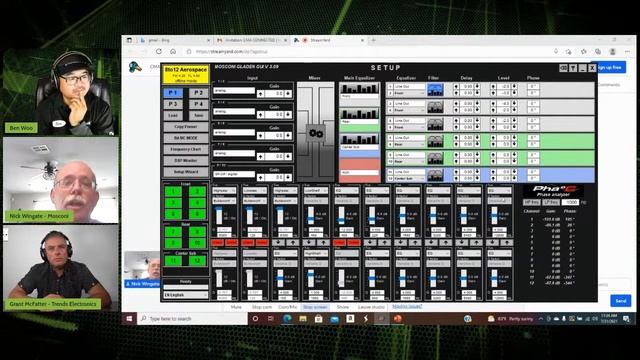Click the funnel icon in Setup title bar
Image resolution: width=640 pixels, height=360 pixels.
tap(573, 68)
